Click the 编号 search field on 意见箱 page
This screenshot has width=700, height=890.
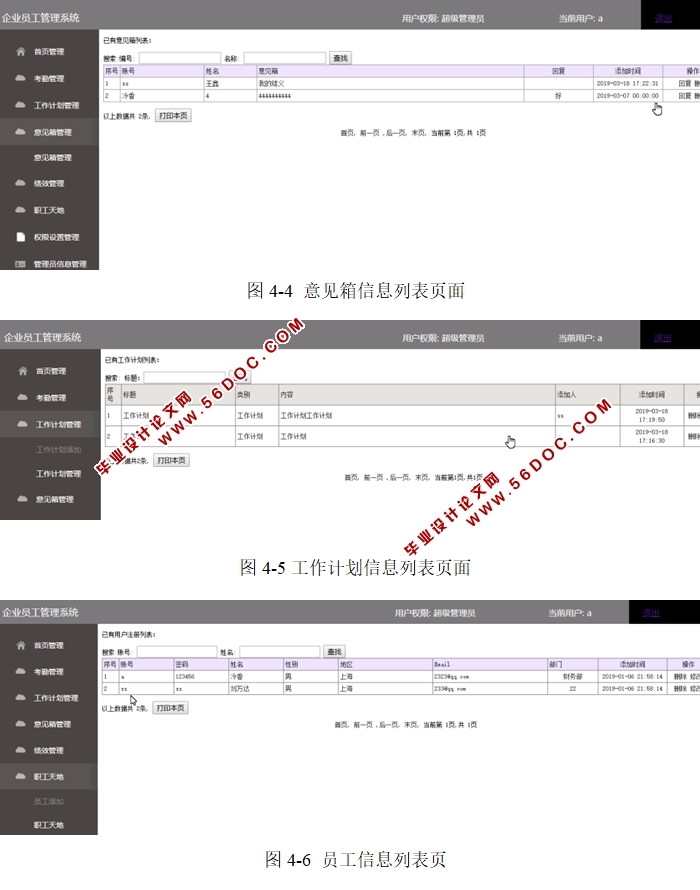coord(179,59)
